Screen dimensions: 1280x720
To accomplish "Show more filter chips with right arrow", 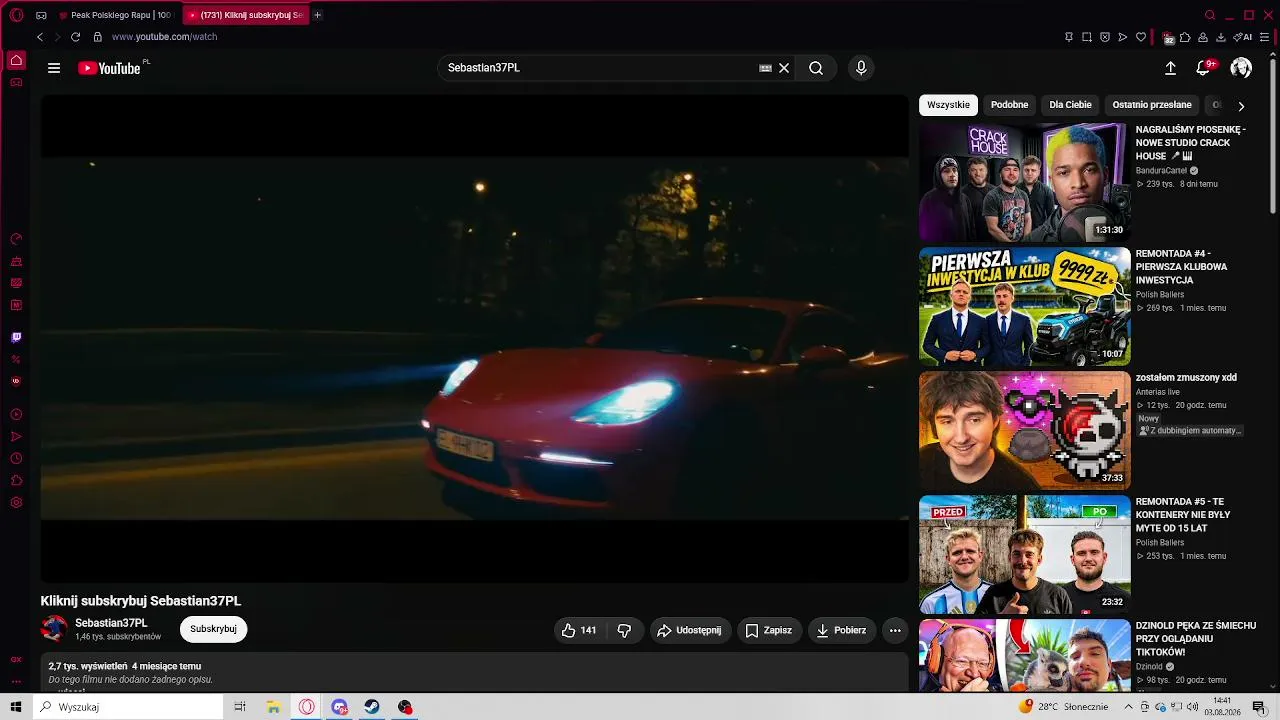I will click(x=1241, y=106).
